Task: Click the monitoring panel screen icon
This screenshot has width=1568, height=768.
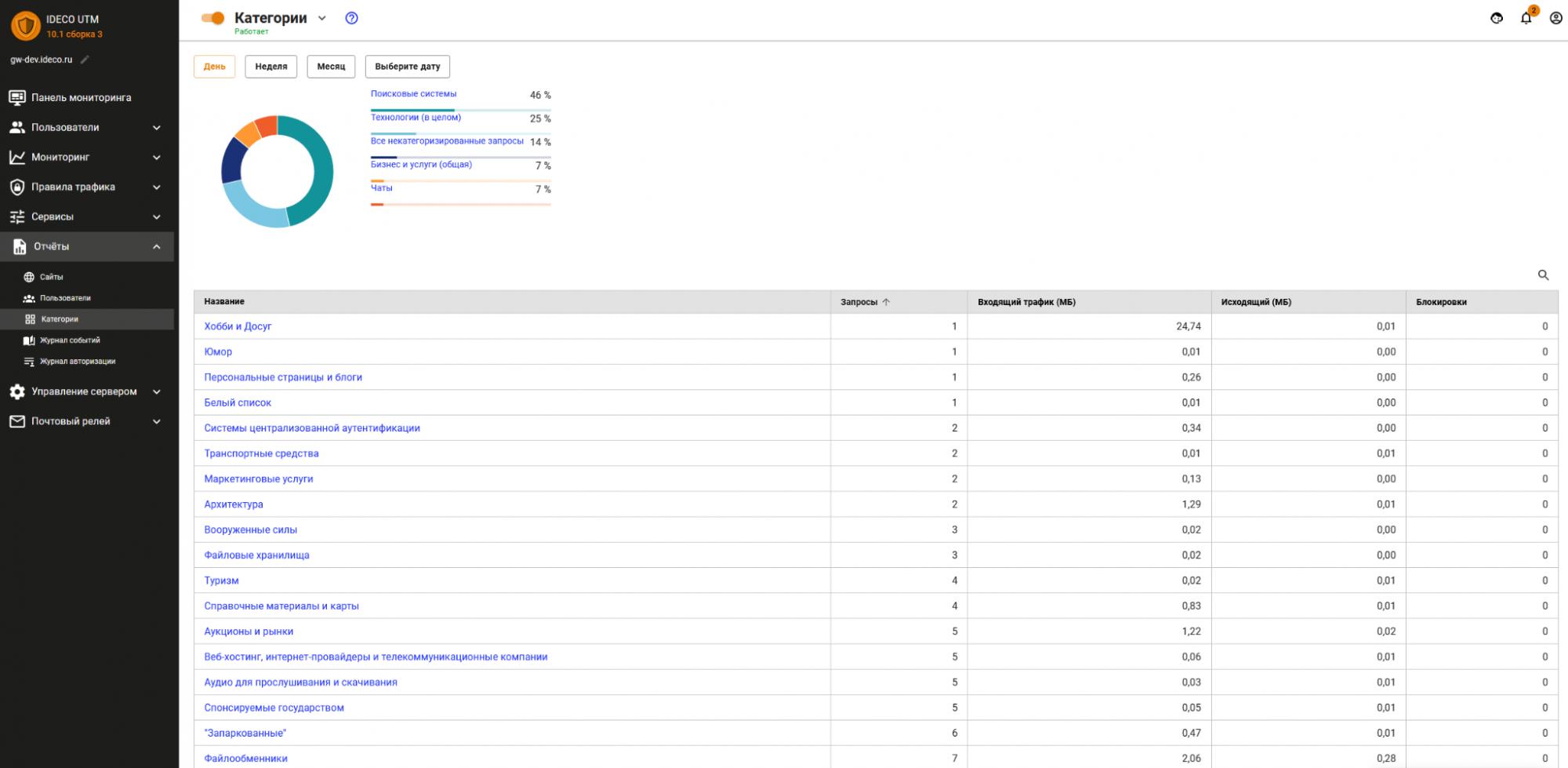Action: coord(16,97)
